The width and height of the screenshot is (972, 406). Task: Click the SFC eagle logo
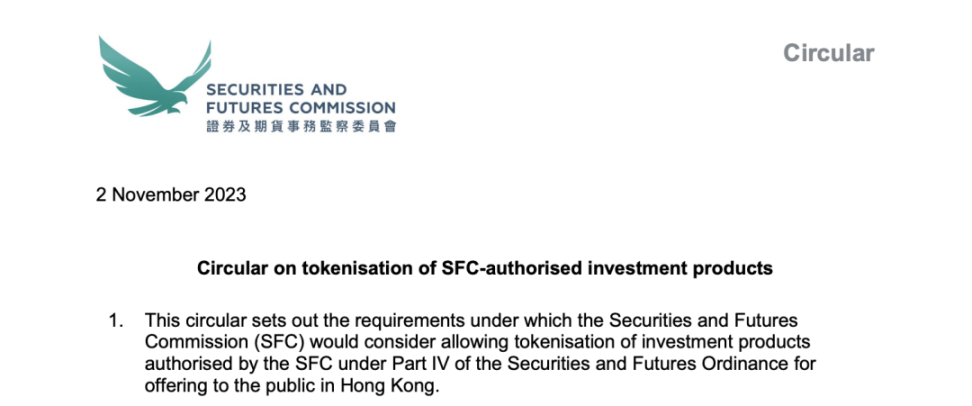coord(154,76)
